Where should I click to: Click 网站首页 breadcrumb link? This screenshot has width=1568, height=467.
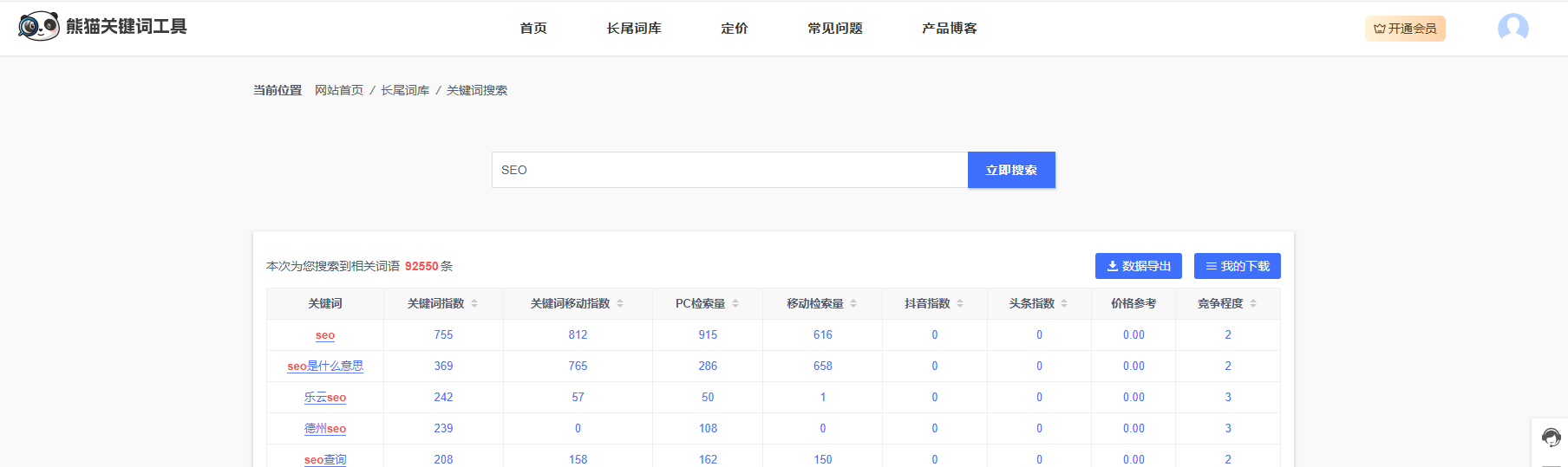pos(339,90)
